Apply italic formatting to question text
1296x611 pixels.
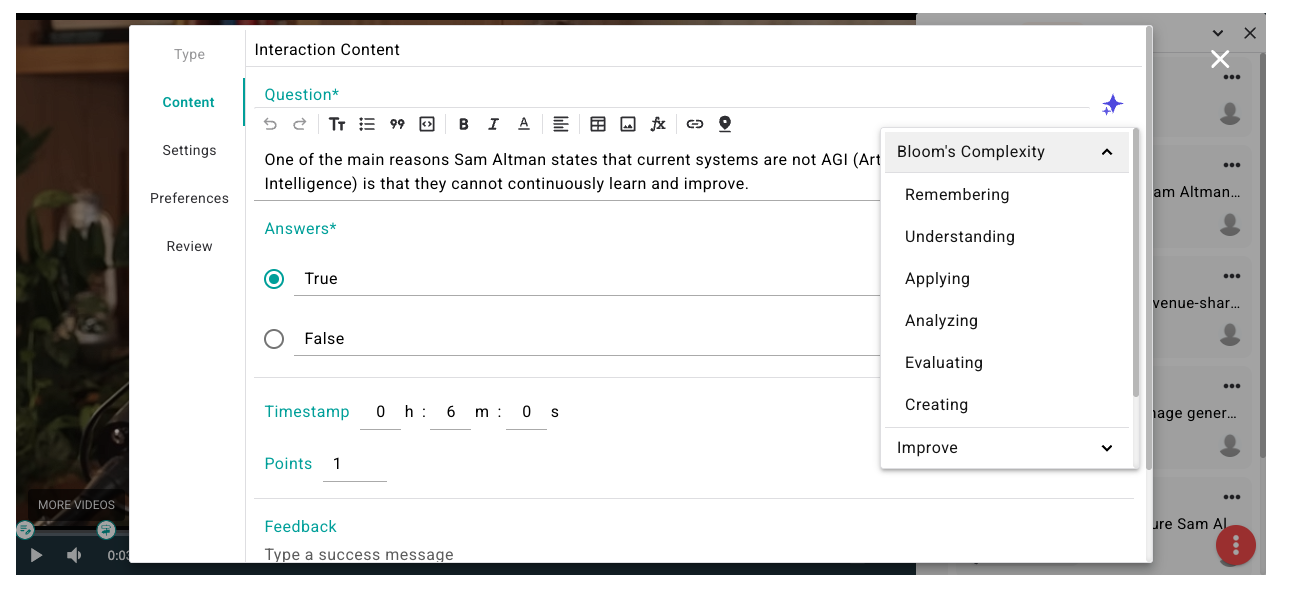[x=493, y=124]
